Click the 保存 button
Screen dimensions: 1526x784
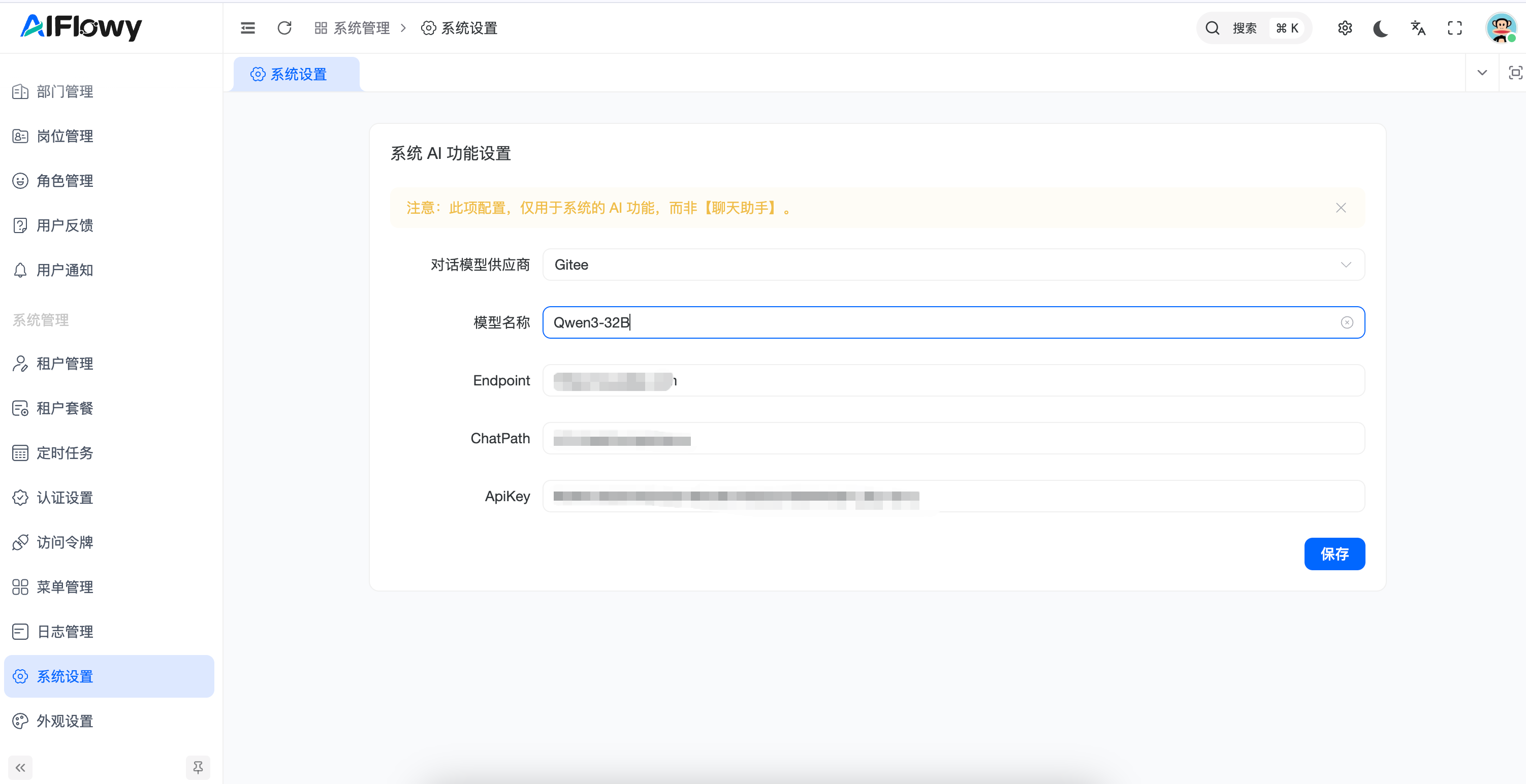(1334, 553)
